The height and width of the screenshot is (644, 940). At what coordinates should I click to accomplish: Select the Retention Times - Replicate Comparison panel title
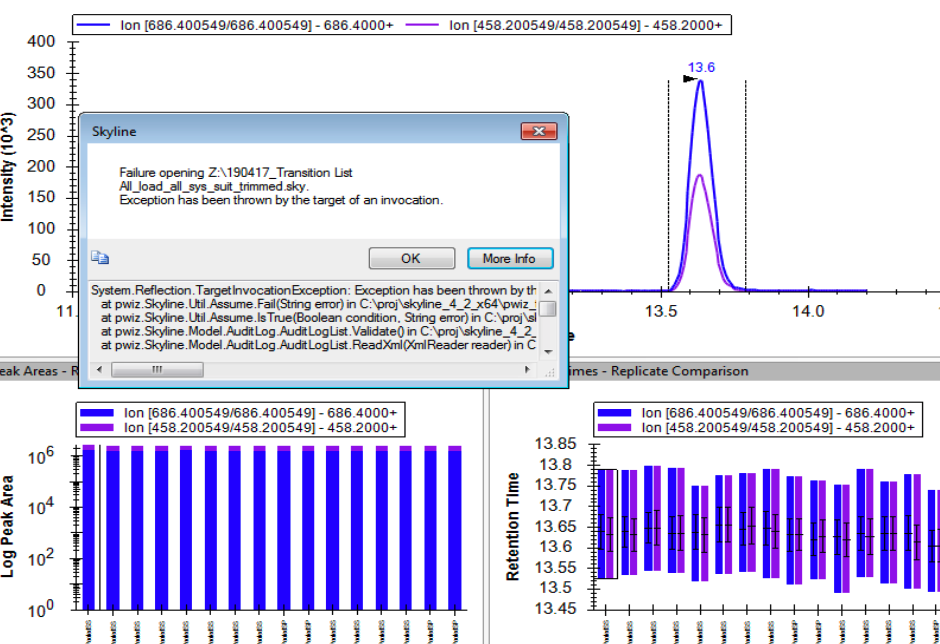point(660,371)
